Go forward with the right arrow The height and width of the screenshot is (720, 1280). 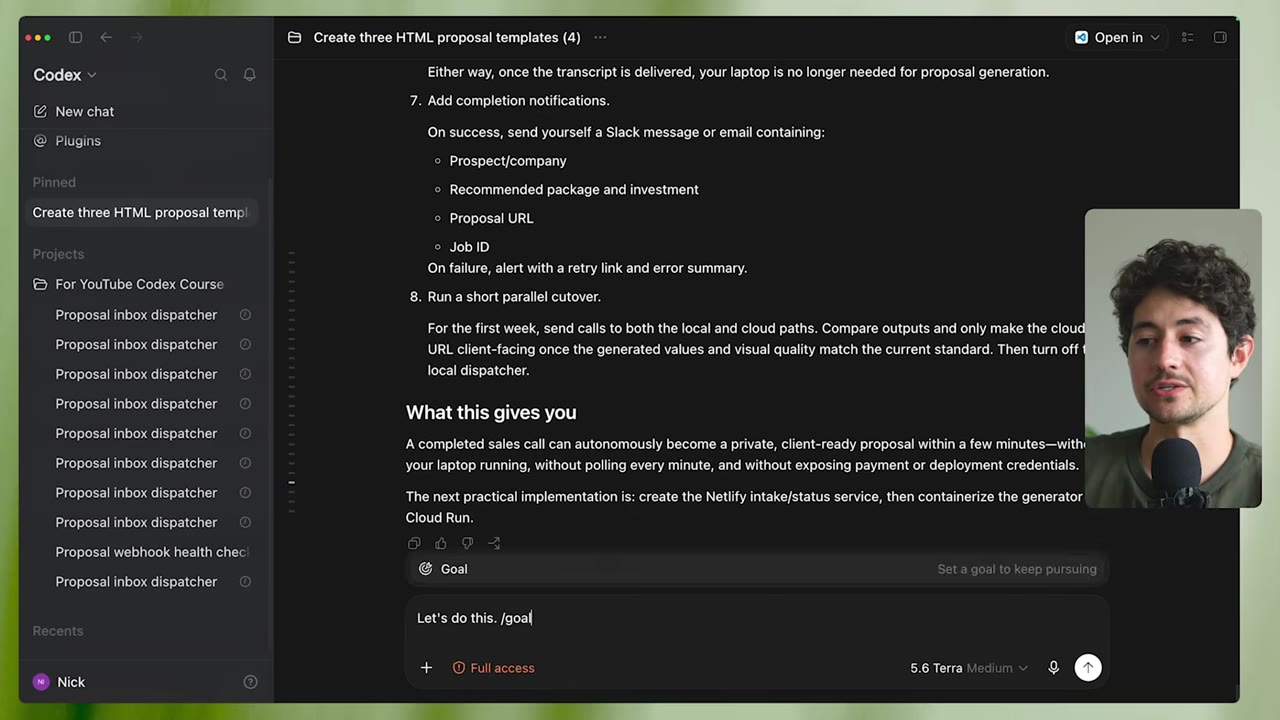point(137,37)
